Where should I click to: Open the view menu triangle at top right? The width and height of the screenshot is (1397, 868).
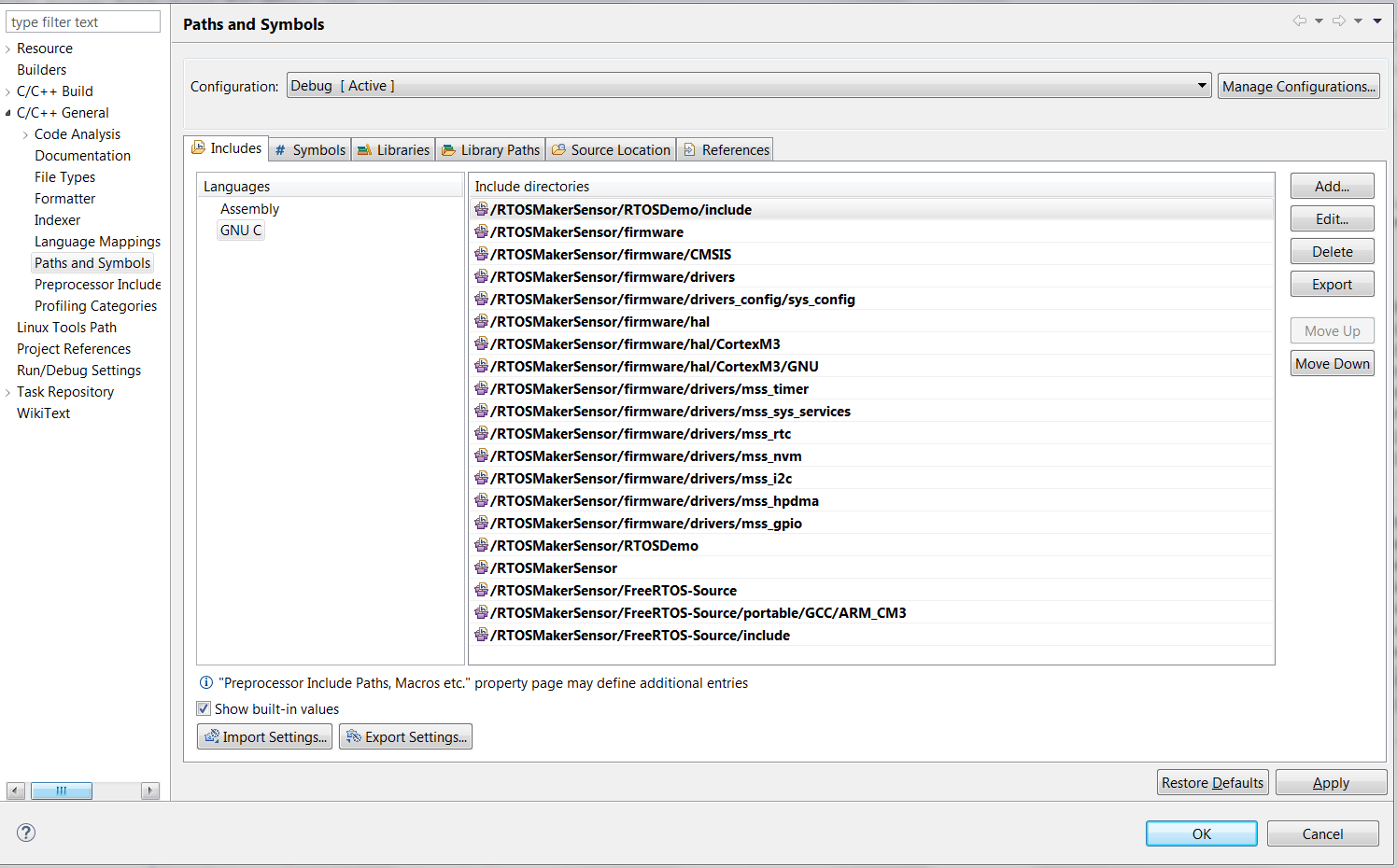(1377, 21)
